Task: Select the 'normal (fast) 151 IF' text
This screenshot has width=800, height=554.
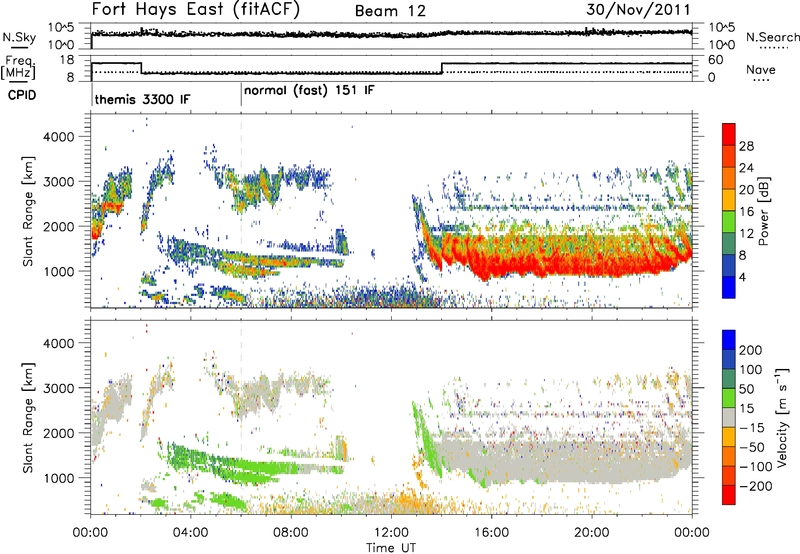Action: (309, 91)
